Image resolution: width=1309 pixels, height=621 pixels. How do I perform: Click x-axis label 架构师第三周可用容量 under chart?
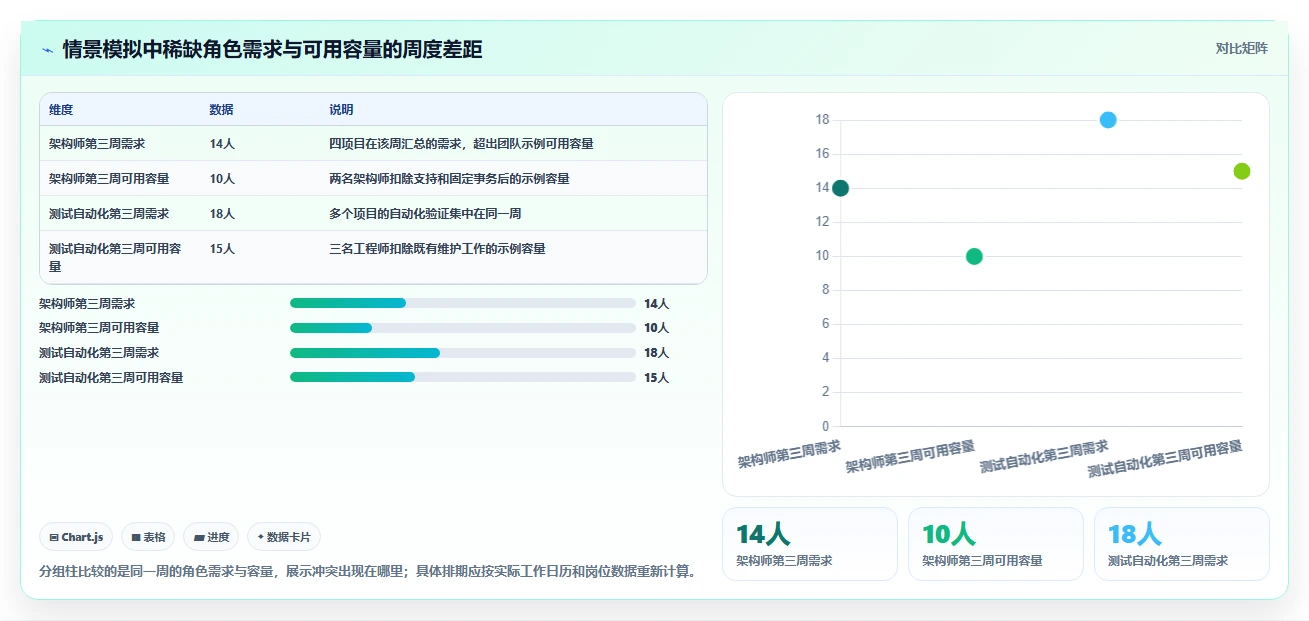pyautogui.click(x=910, y=456)
